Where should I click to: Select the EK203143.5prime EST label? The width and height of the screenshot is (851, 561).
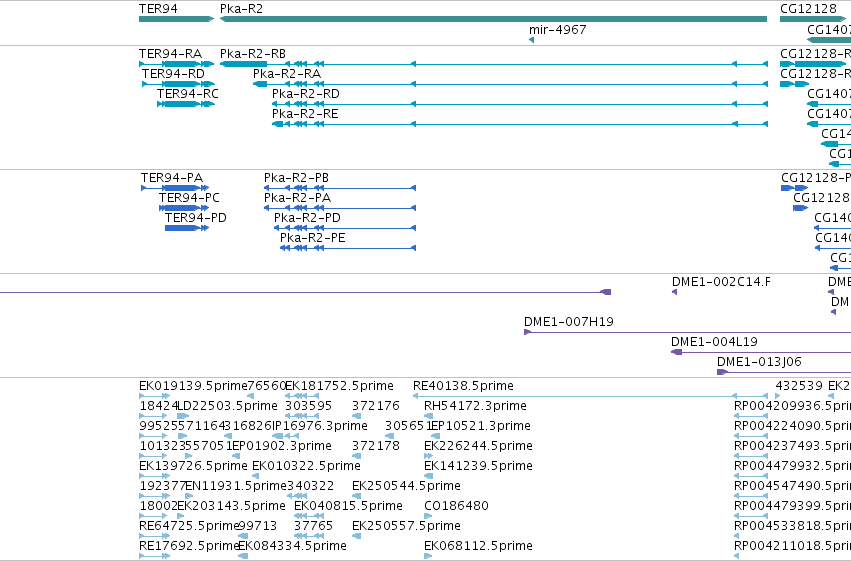point(232,506)
